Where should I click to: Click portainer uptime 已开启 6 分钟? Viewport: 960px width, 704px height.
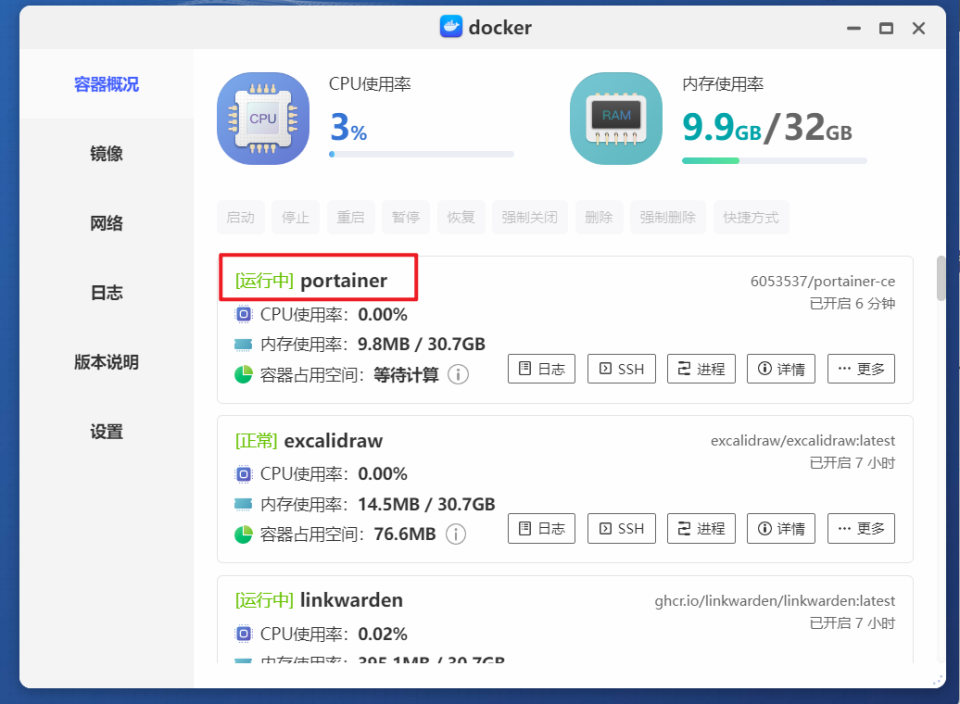852,303
